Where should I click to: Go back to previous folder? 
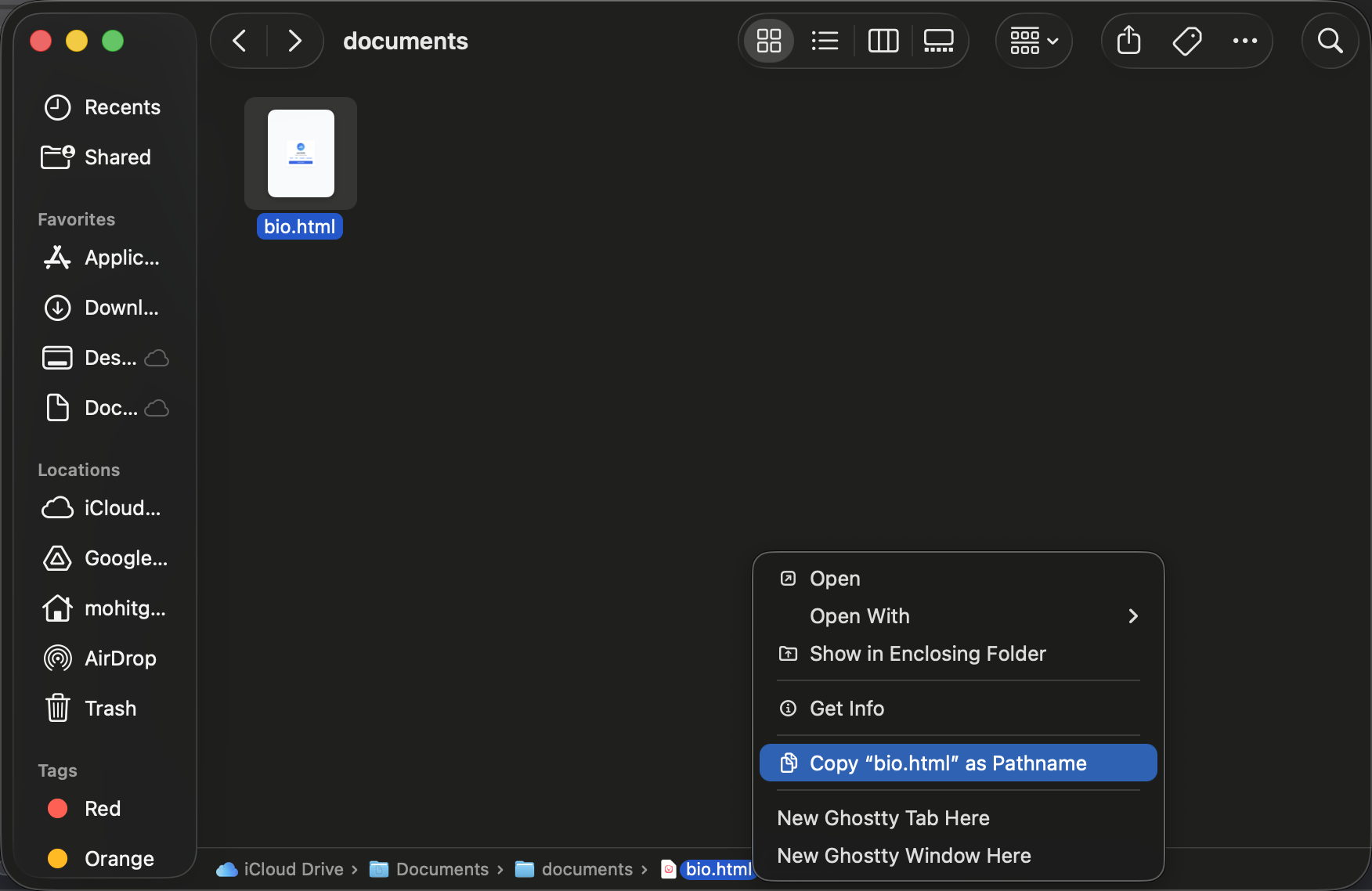240,41
